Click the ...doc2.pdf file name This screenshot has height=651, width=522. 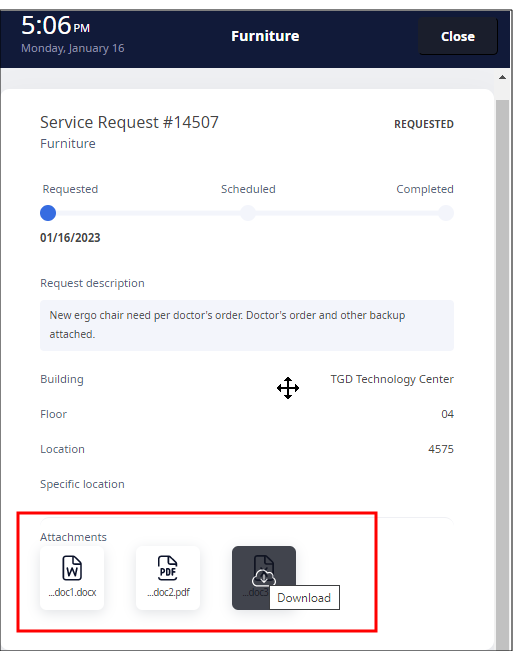point(168,592)
